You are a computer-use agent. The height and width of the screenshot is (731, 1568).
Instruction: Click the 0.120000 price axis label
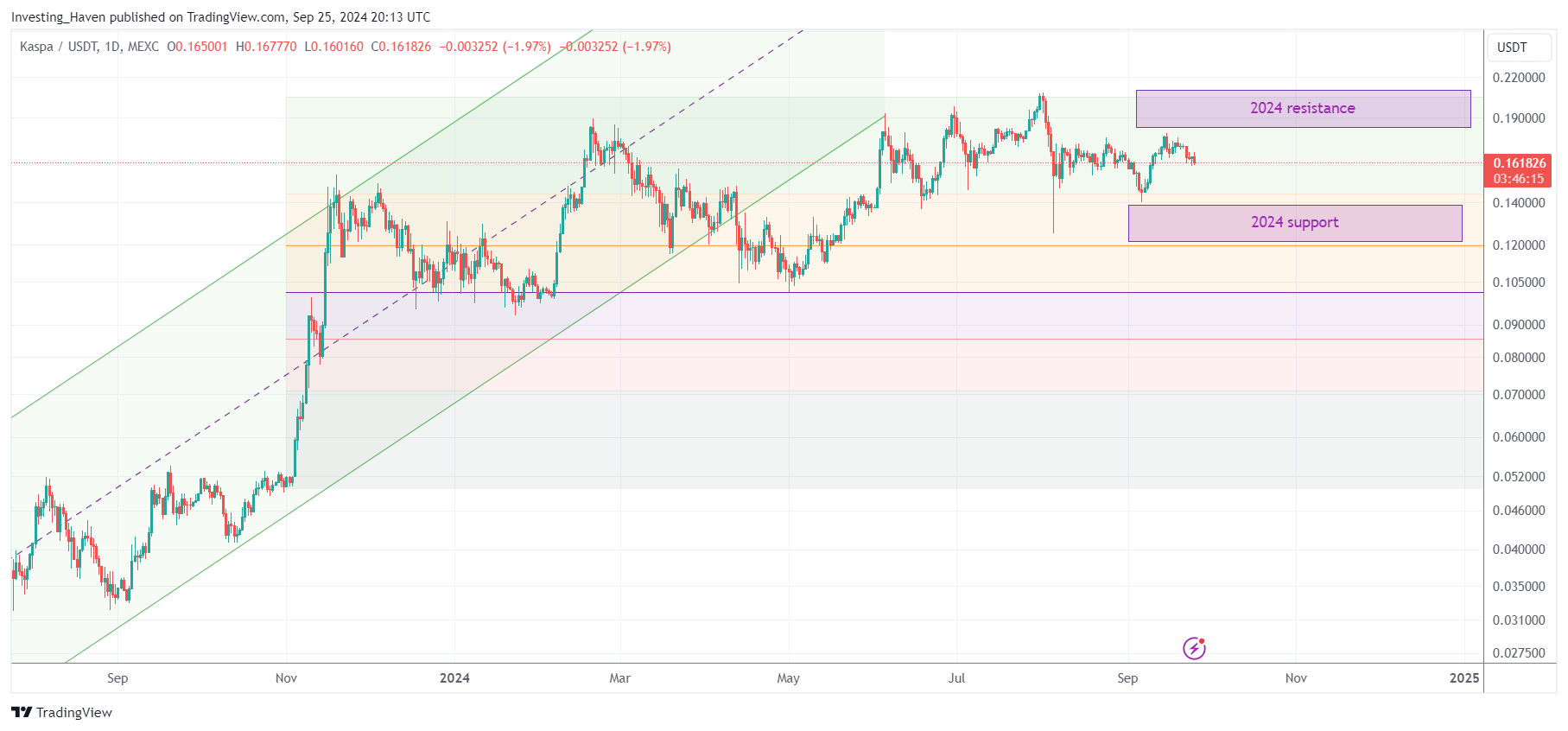(1519, 245)
